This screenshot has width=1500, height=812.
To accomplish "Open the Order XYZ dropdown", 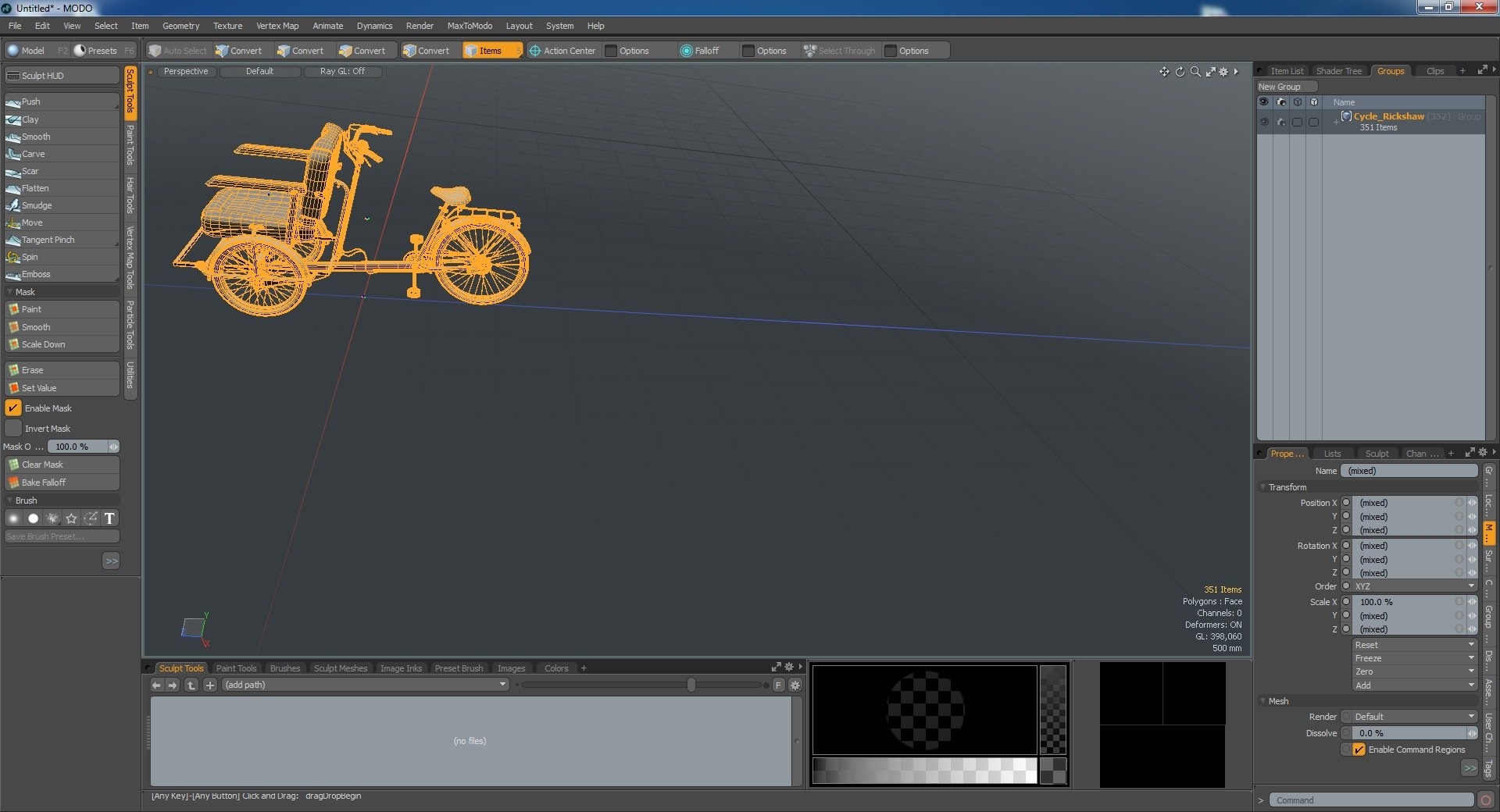I will click(x=1415, y=586).
